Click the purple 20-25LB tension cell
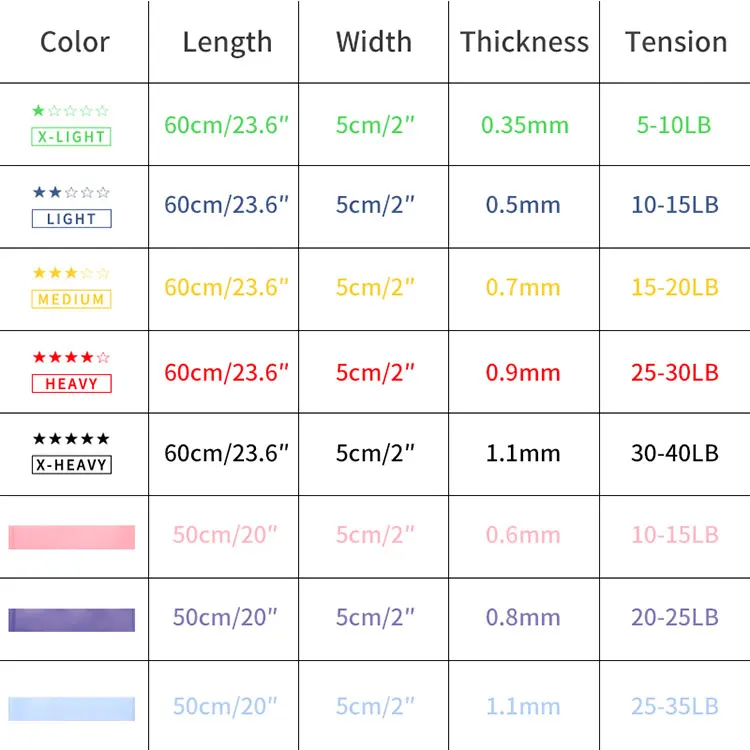750x750 pixels. click(x=674, y=617)
